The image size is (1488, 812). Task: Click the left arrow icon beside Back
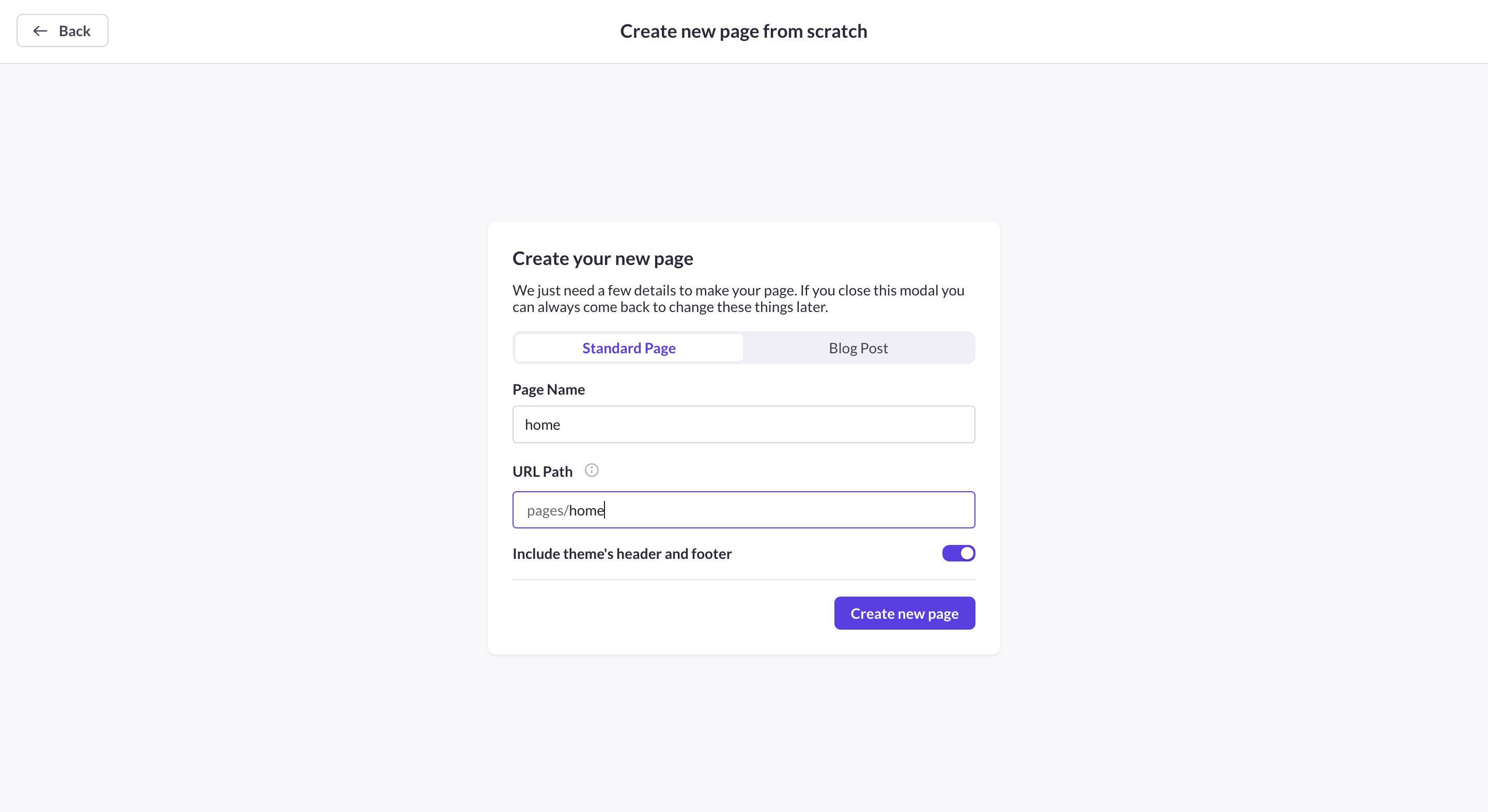click(x=40, y=30)
